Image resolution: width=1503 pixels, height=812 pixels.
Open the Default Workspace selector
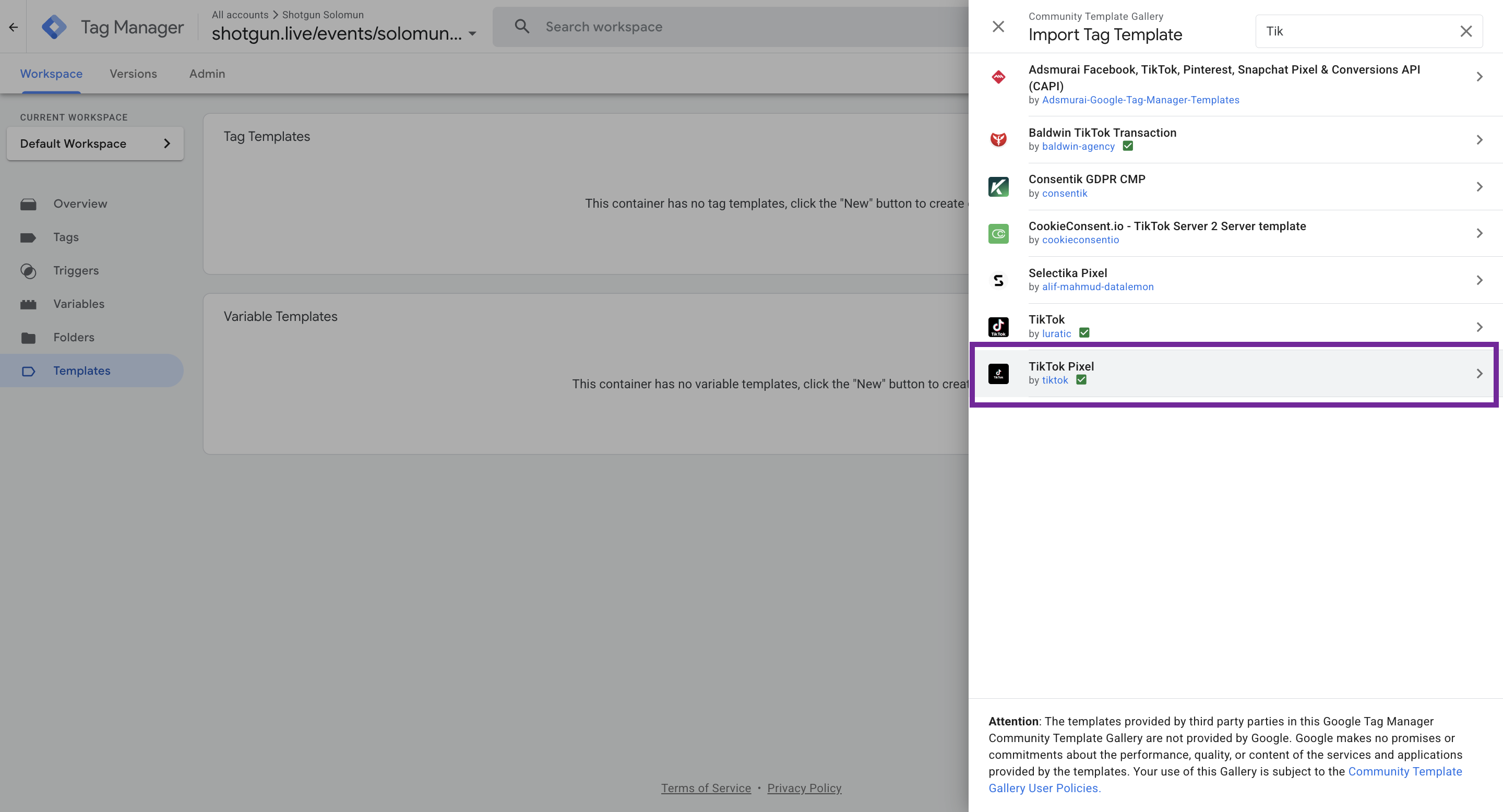click(95, 144)
